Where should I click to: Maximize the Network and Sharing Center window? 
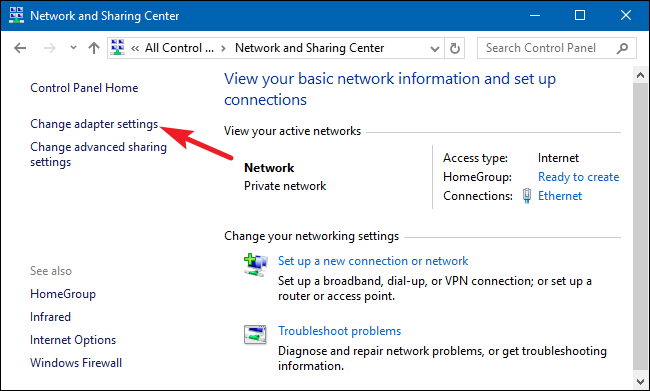pos(580,16)
